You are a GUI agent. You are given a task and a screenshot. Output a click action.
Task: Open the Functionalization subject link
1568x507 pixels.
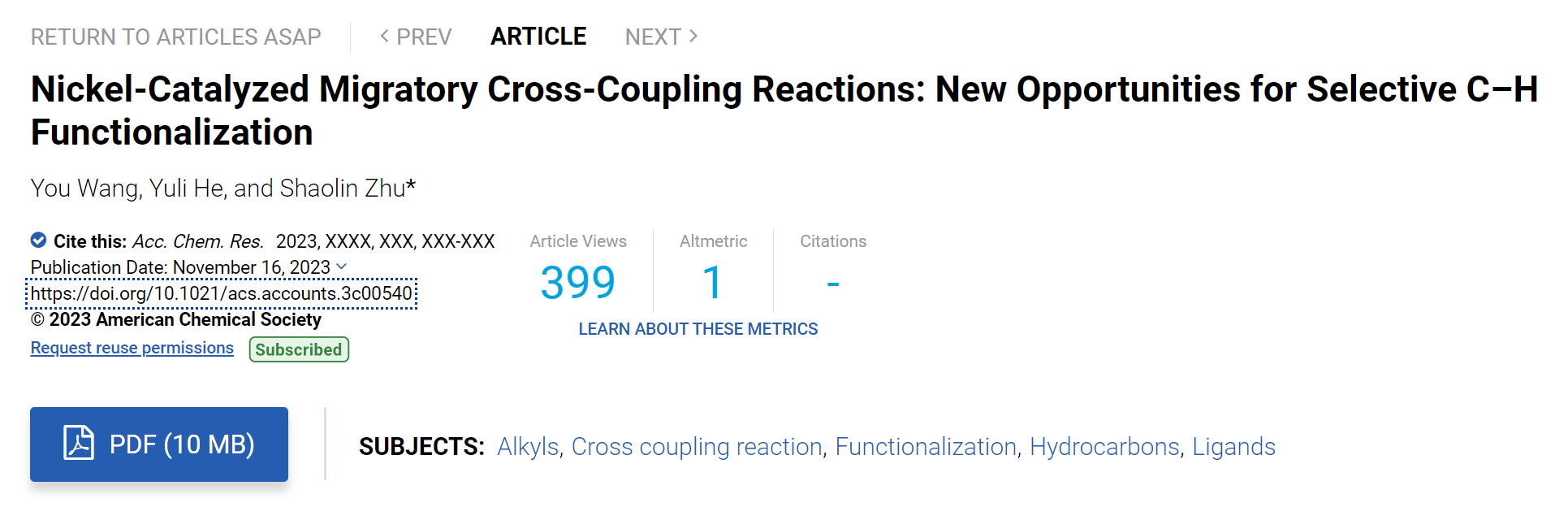click(926, 447)
